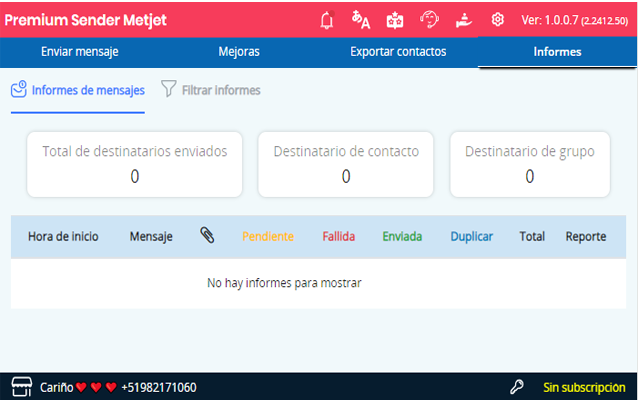Viewport: 640px width, 400px height.
Task: Click the message reports envelope icon
Action: pyautogui.click(x=19, y=89)
